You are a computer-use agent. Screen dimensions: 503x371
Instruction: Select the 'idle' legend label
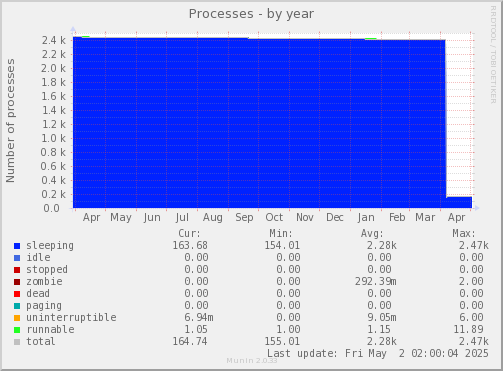point(38,257)
